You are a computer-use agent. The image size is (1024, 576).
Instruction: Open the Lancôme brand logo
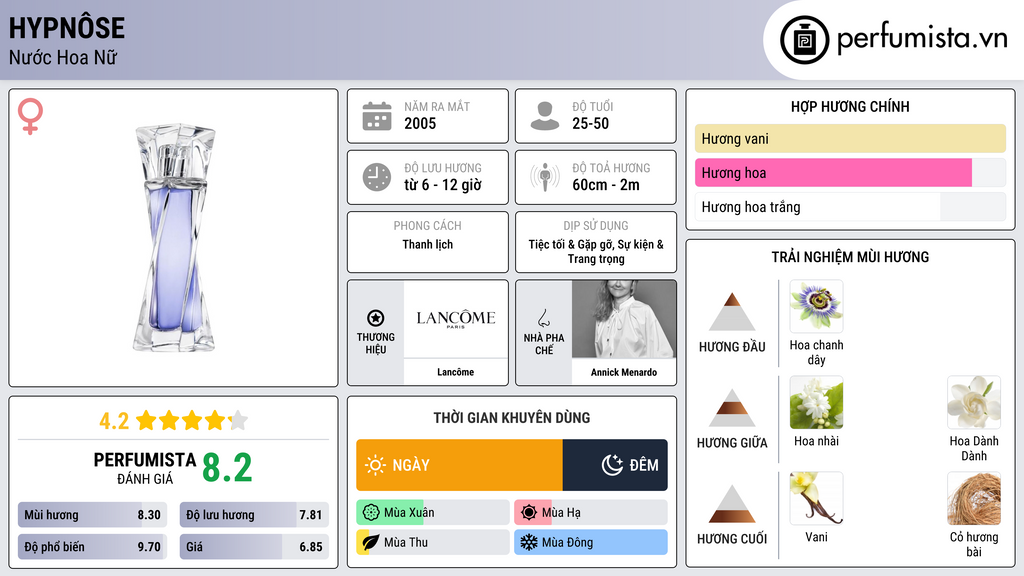point(455,320)
